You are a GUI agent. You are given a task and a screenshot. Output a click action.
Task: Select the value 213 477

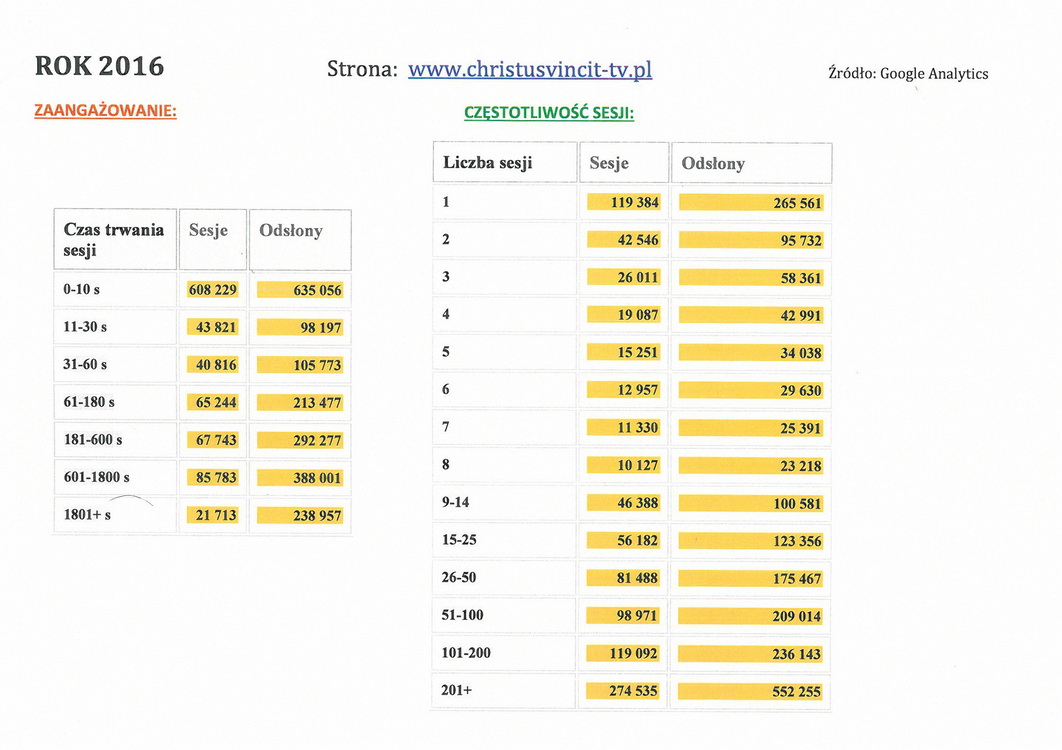(317, 403)
